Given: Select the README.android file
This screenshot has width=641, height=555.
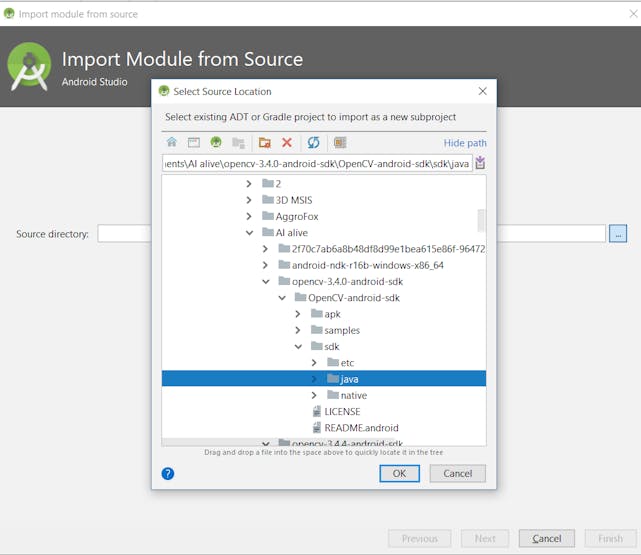Looking at the screenshot, I should point(361,428).
